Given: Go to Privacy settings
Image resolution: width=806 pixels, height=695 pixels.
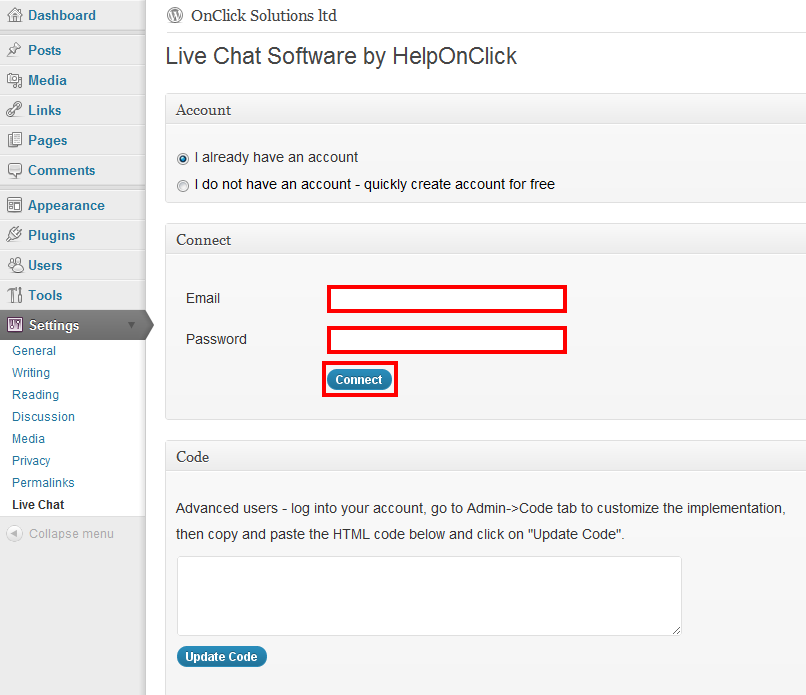Looking at the screenshot, I should pos(31,461).
